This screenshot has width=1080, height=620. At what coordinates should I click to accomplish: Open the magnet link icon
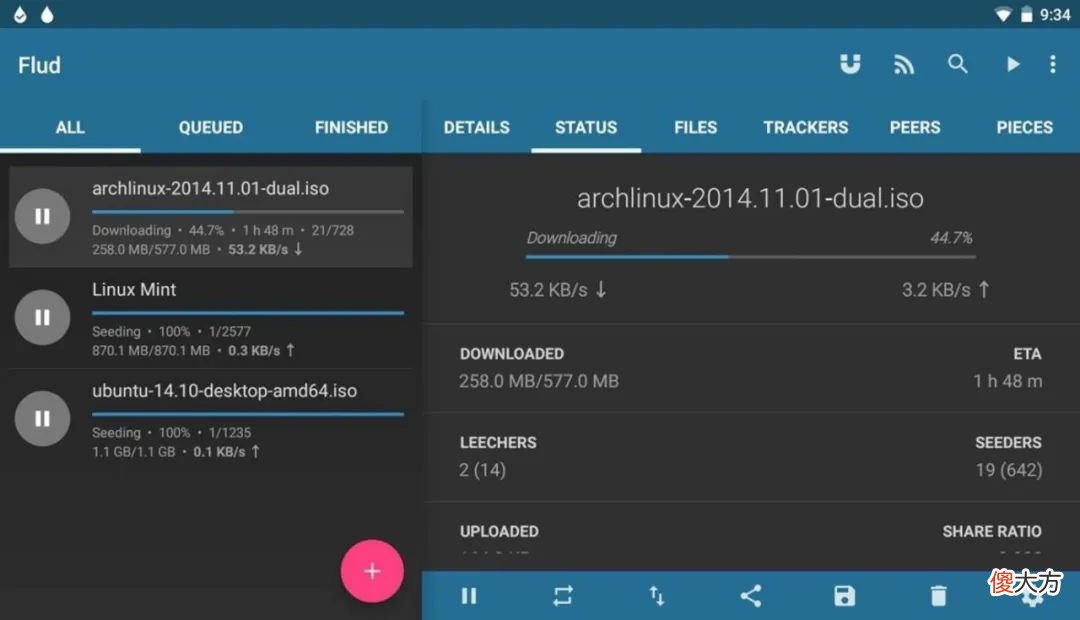[x=850, y=64]
